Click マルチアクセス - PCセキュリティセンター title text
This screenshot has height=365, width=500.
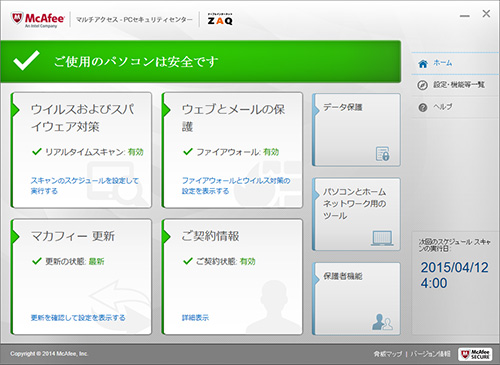(x=134, y=20)
